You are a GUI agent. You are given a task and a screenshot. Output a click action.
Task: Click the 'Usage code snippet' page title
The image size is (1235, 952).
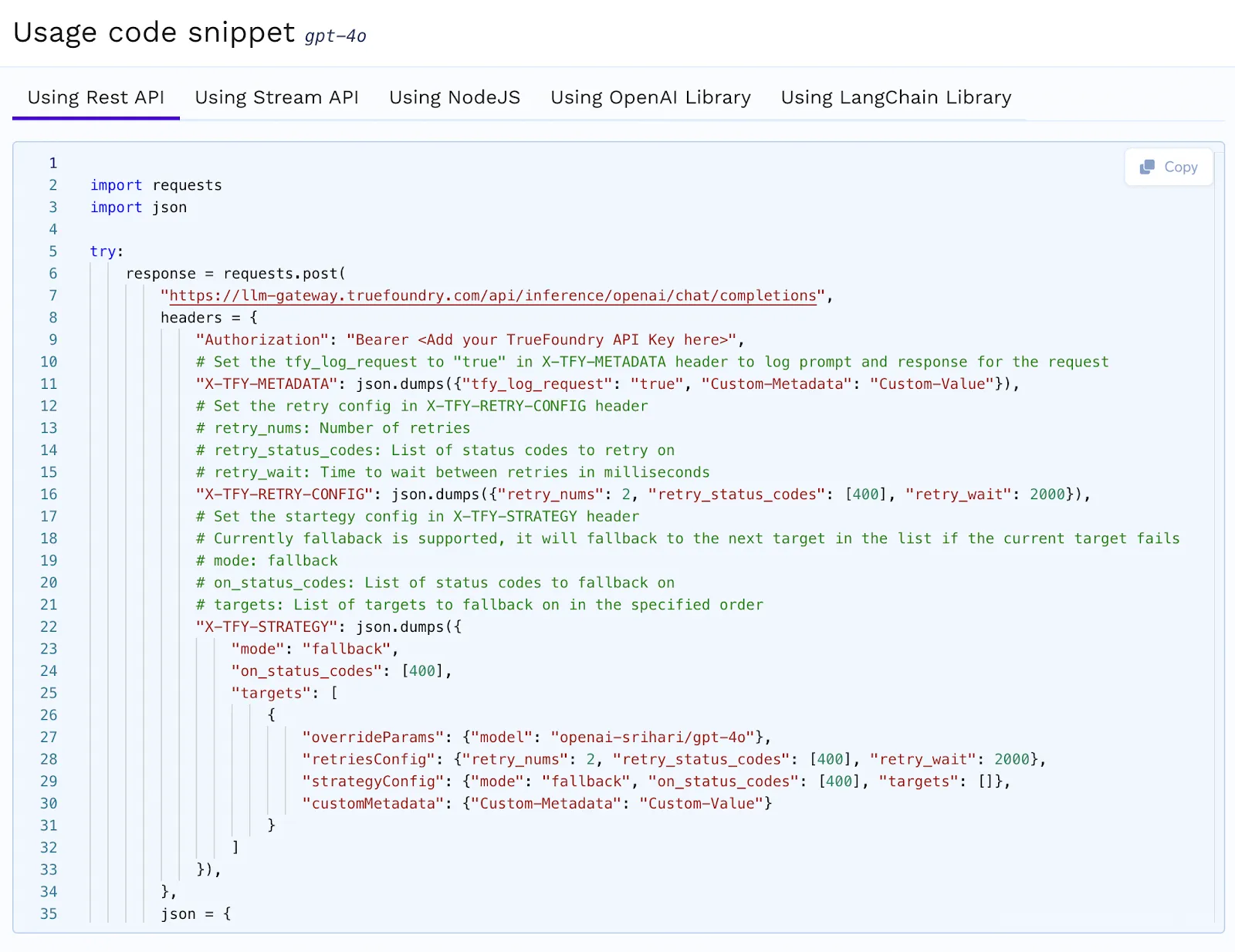pyautogui.click(x=152, y=32)
